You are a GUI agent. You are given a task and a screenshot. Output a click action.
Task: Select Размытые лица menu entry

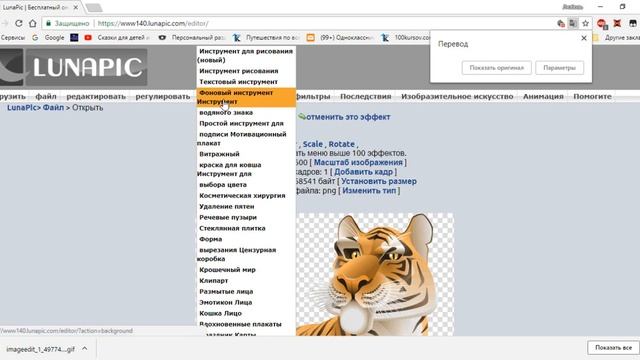click(x=226, y=292)
